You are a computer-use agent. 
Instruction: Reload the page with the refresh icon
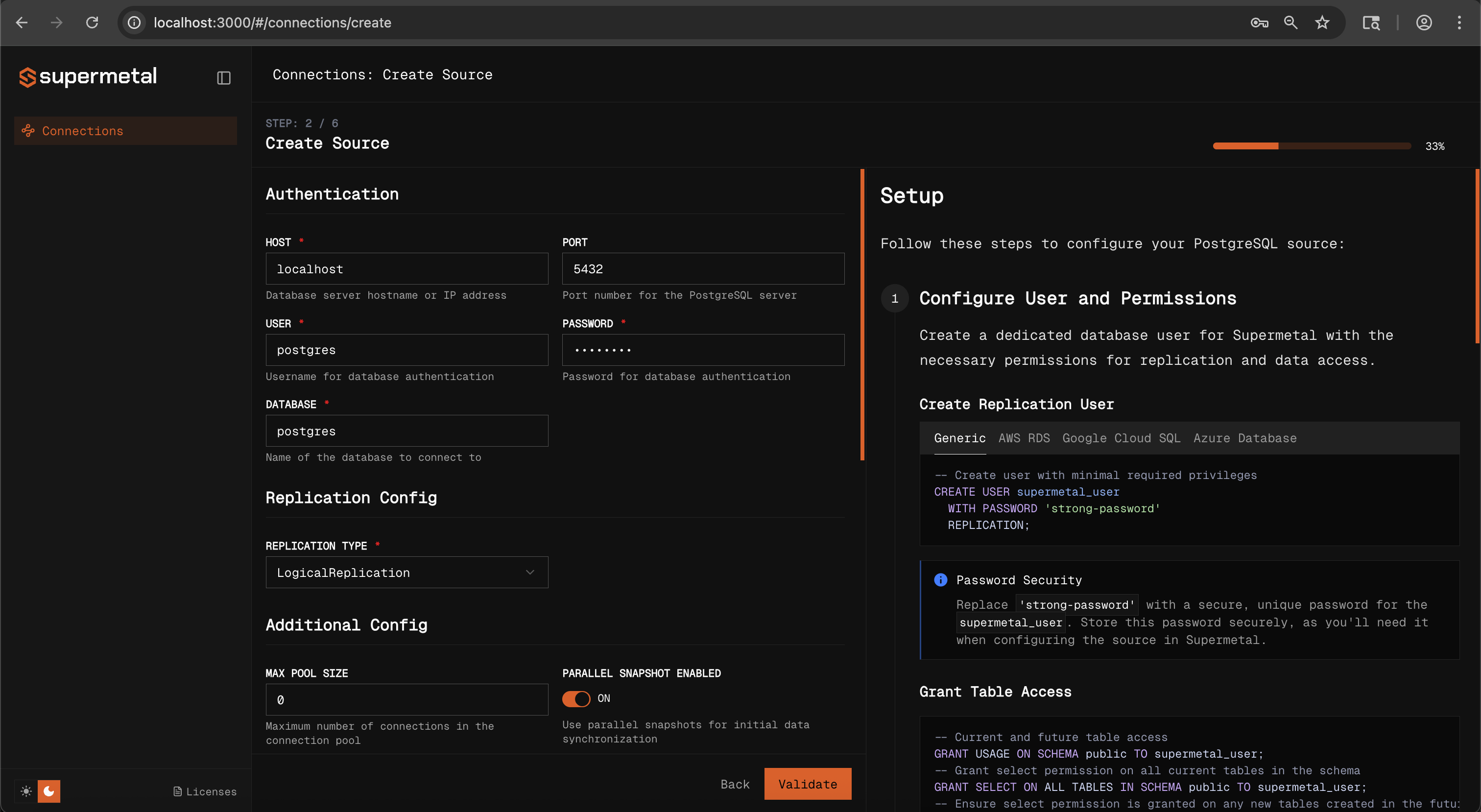click(x=92, y=23)
